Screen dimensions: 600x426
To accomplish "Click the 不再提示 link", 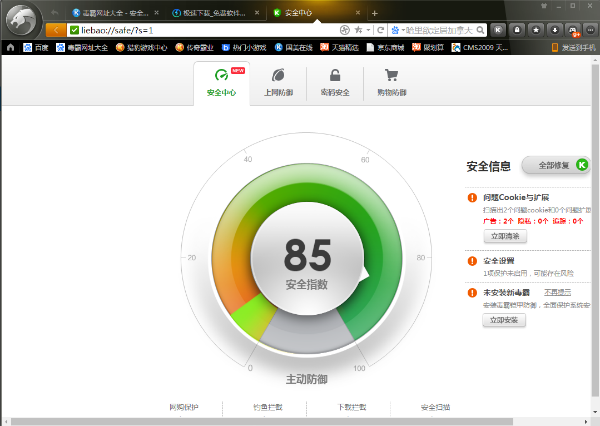I will [x=558, y=292].
